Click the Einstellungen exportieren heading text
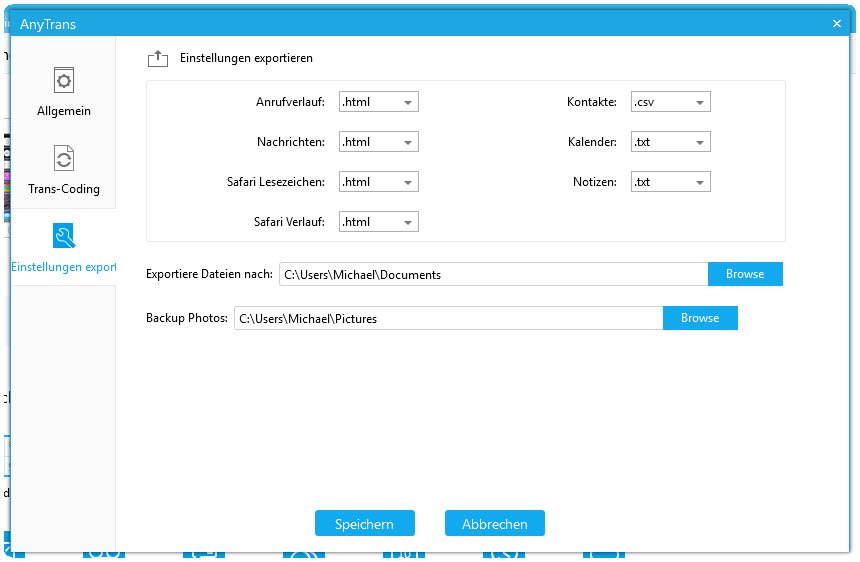The image size is (860, 562). (246, 58)
